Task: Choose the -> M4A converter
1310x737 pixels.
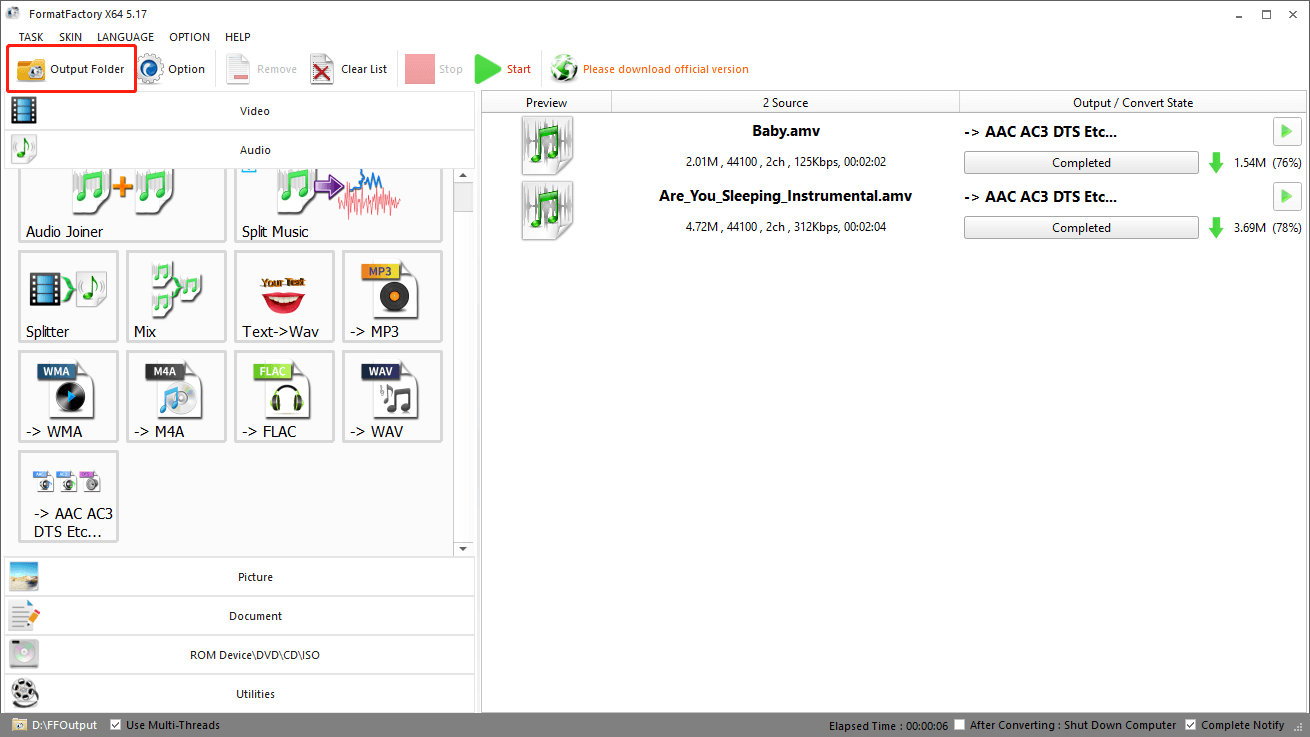Action: pyautogui.click(x=176, y=396)
